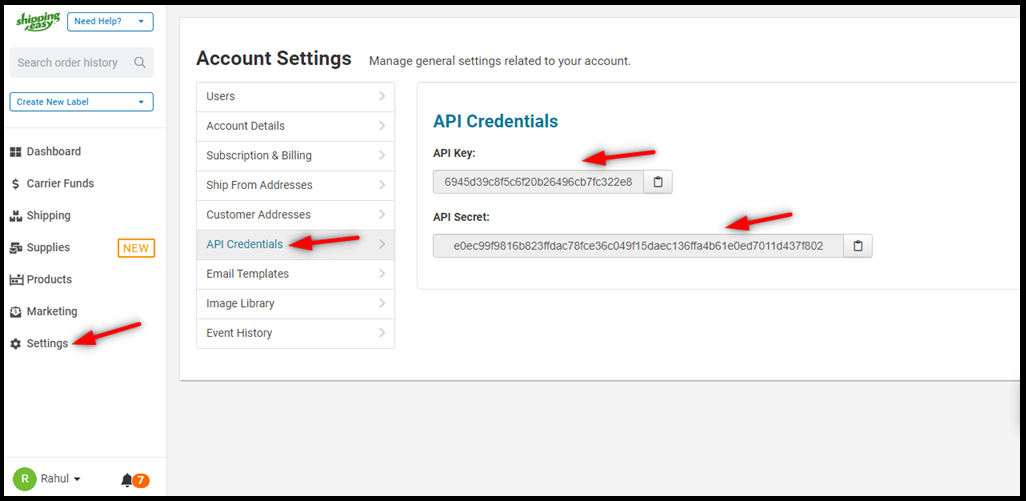The height and width of the screenshot is (501, 1026).
Task: Select Users settings tab
Action: 296,97
